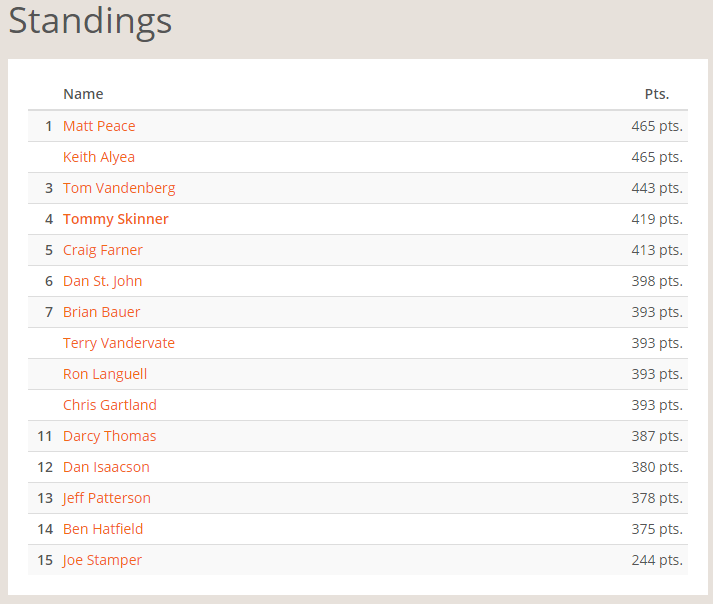This screenshot has height=604, width=713.
Task: Click Darcy Thomas at rank 11
Action: [110, 436]
